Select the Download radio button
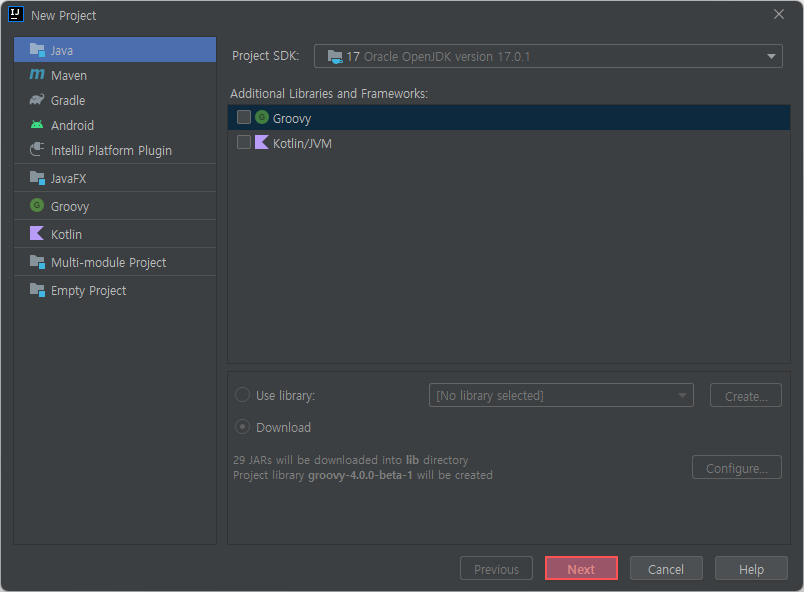 click(242, 426)
